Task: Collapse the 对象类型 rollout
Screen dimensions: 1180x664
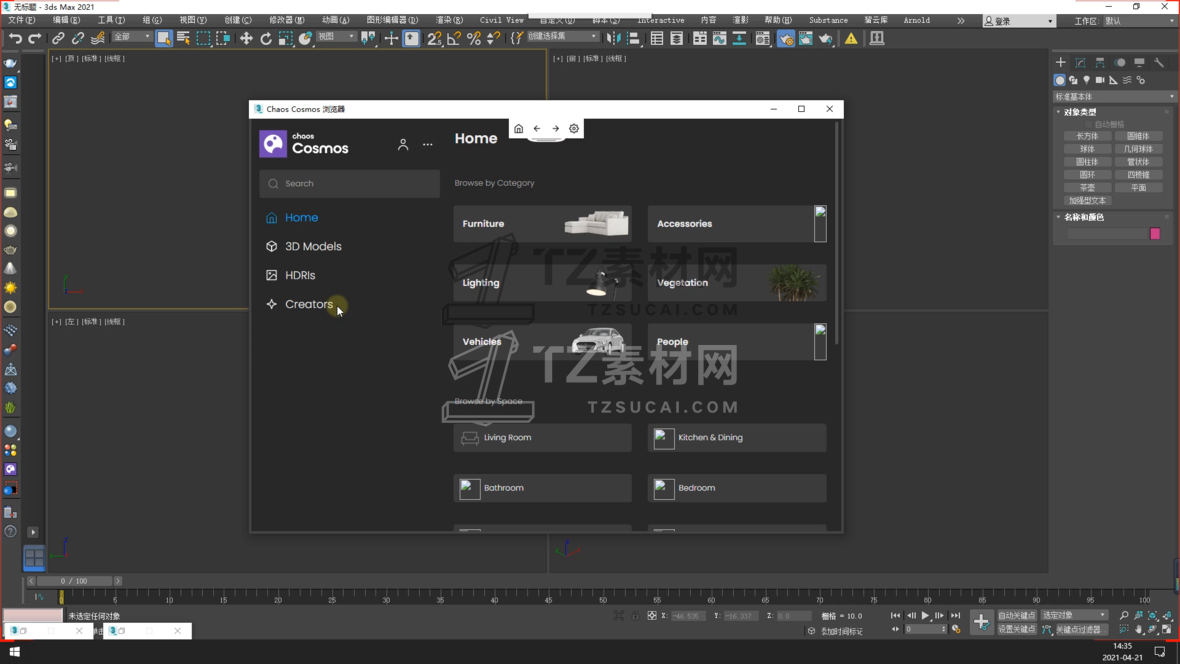Action: point(1080,112)
